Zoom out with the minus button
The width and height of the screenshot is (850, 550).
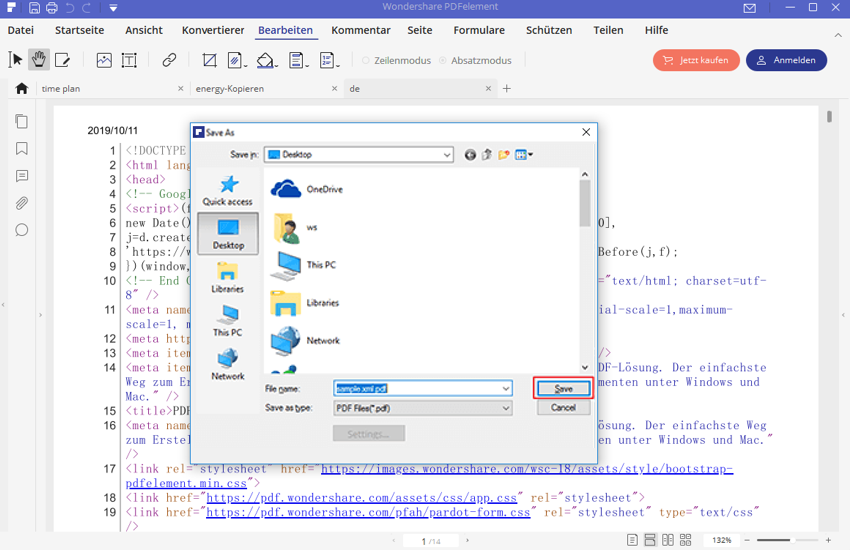[747, 540]
